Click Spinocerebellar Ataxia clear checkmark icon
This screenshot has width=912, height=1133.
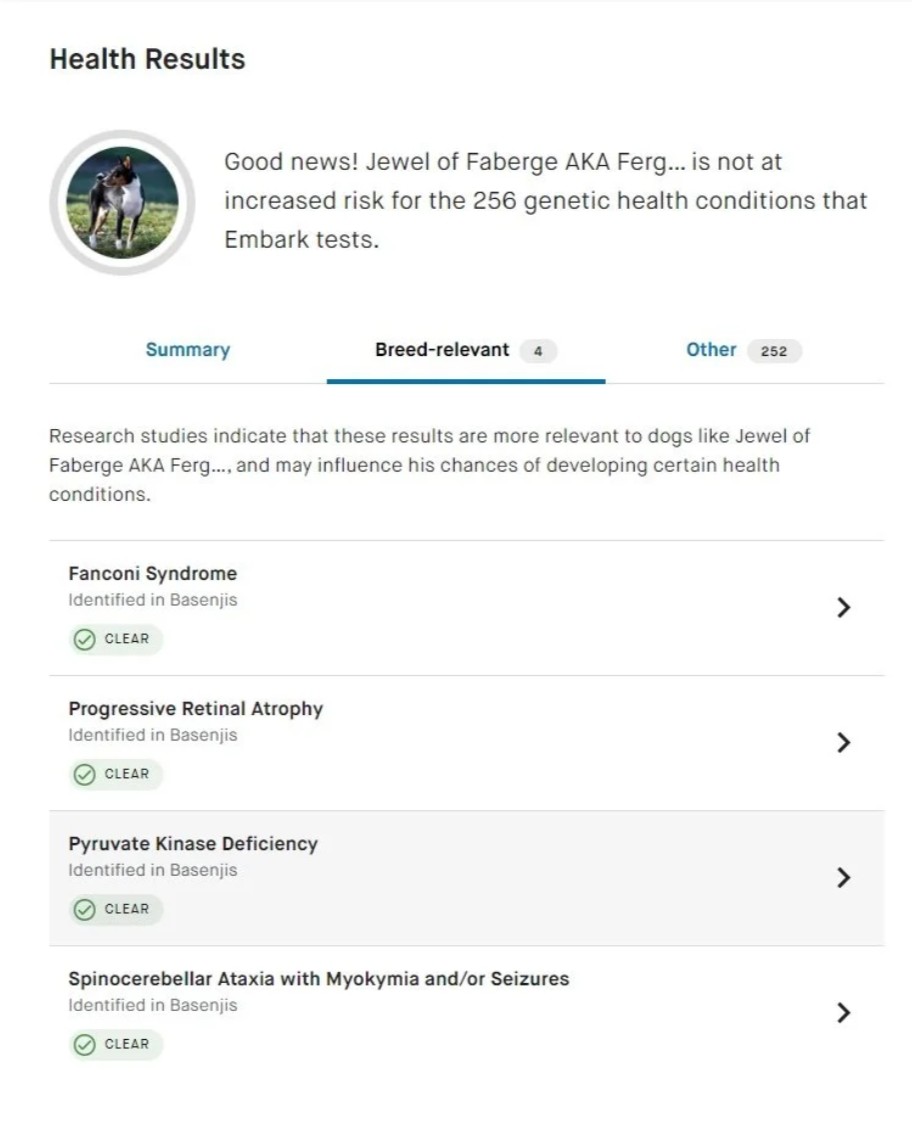[85, 1044]
